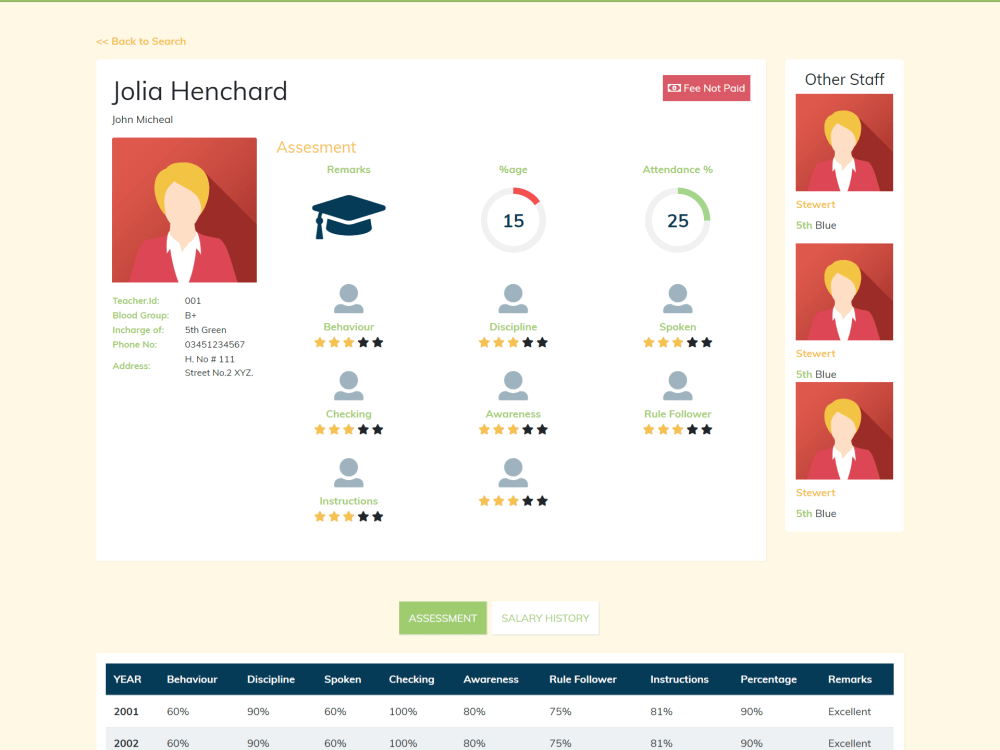Click the first Stewert name link

coord(815,205)
